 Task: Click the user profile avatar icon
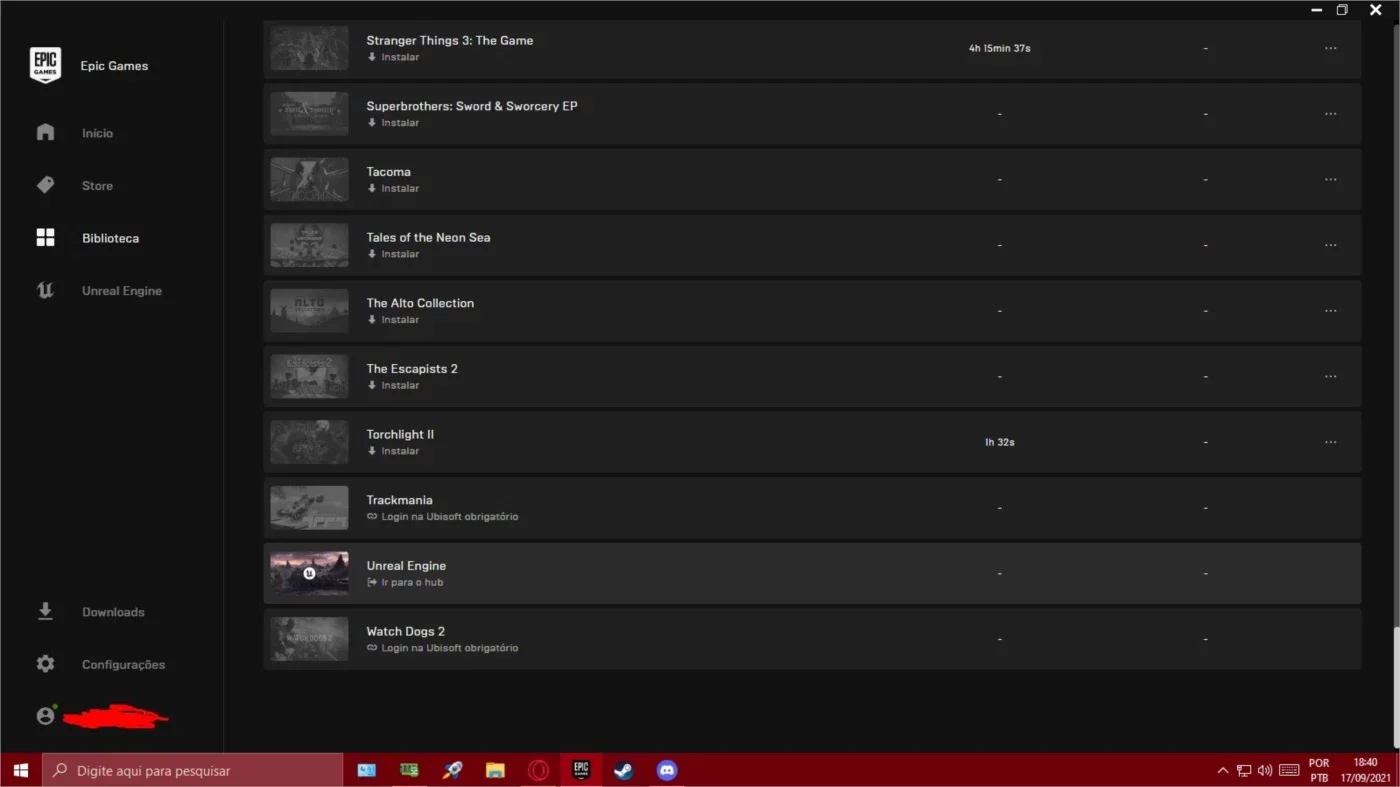point(45,716)
